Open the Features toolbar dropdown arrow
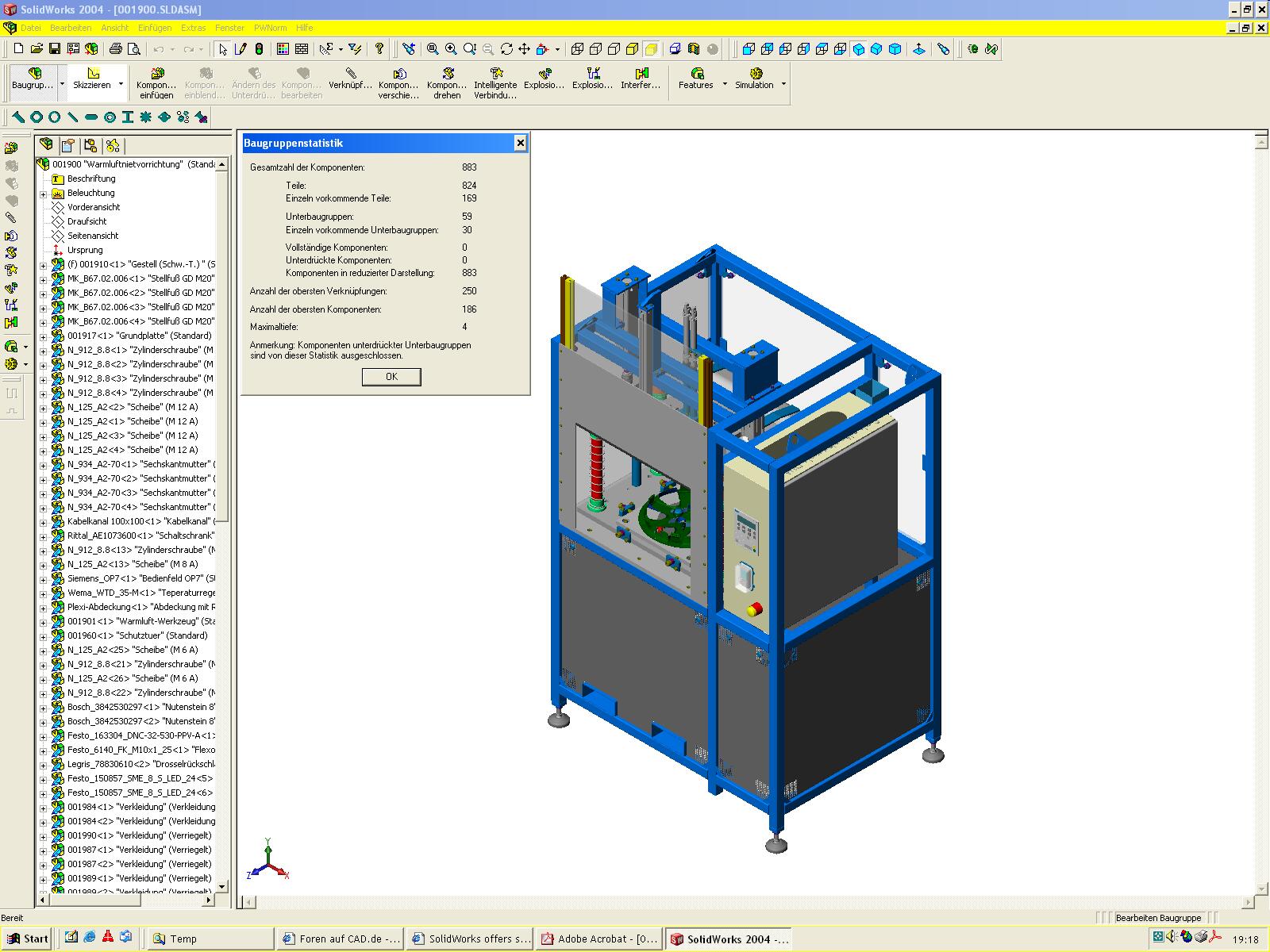Image resolution: width=1270 pixels, height=952 pixels. tap(725, 84)
